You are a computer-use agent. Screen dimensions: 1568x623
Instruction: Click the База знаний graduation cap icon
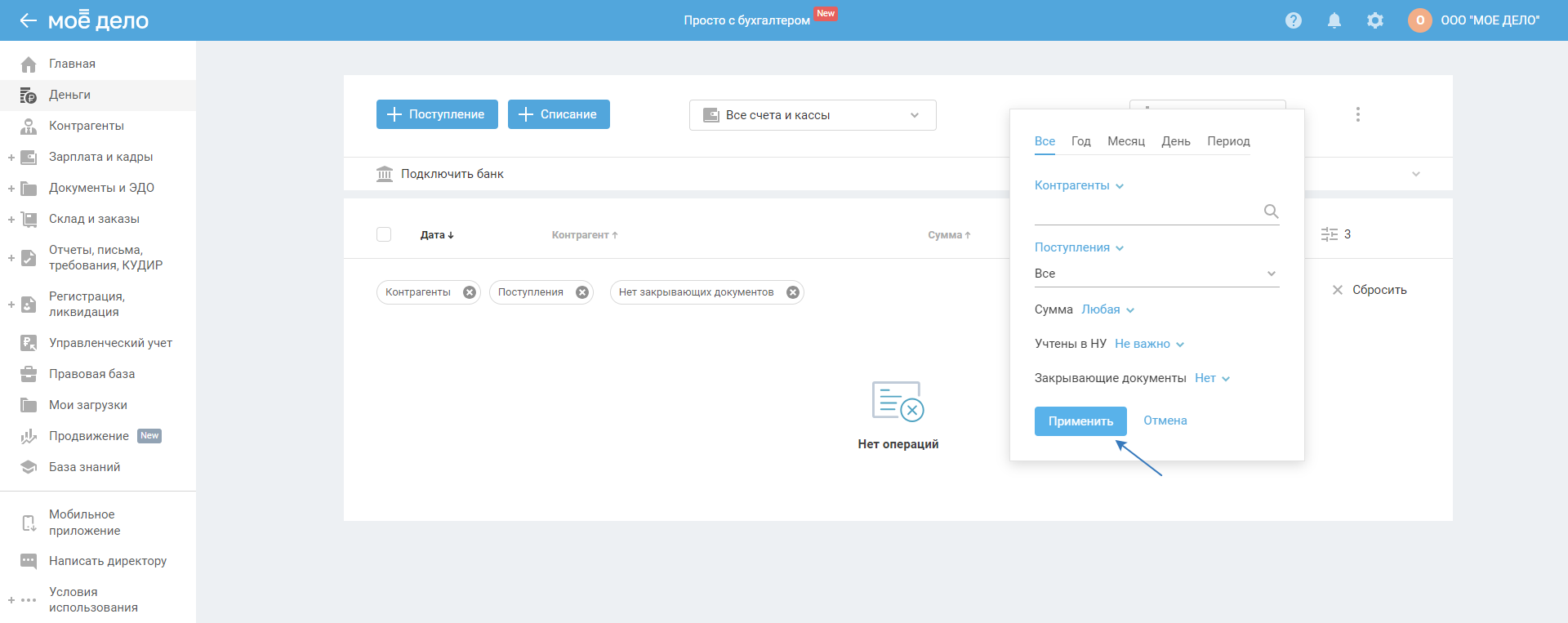[29, 467]
